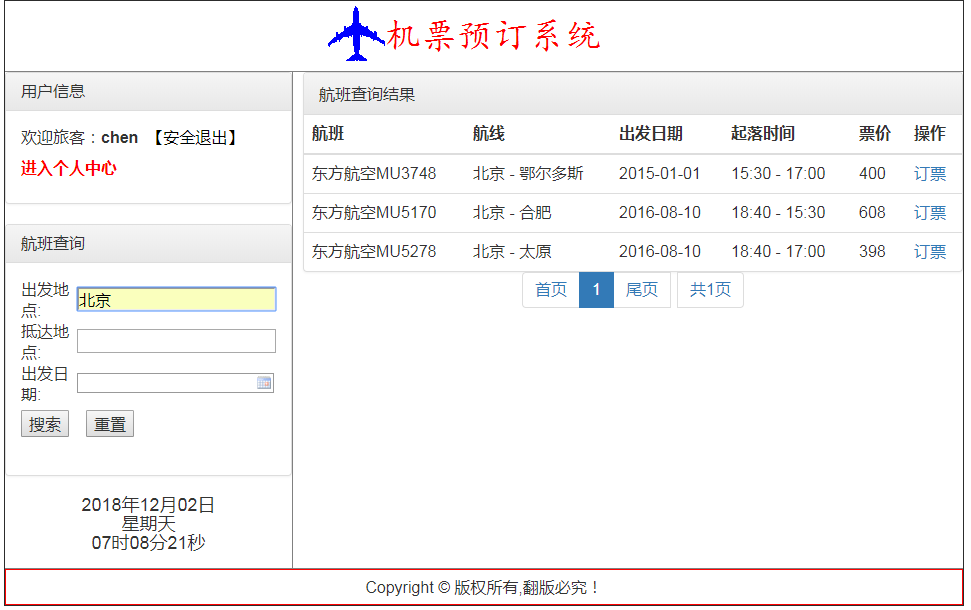
Task: Select the 东方航空MU5170 flight cell
Action: [374, 212]
